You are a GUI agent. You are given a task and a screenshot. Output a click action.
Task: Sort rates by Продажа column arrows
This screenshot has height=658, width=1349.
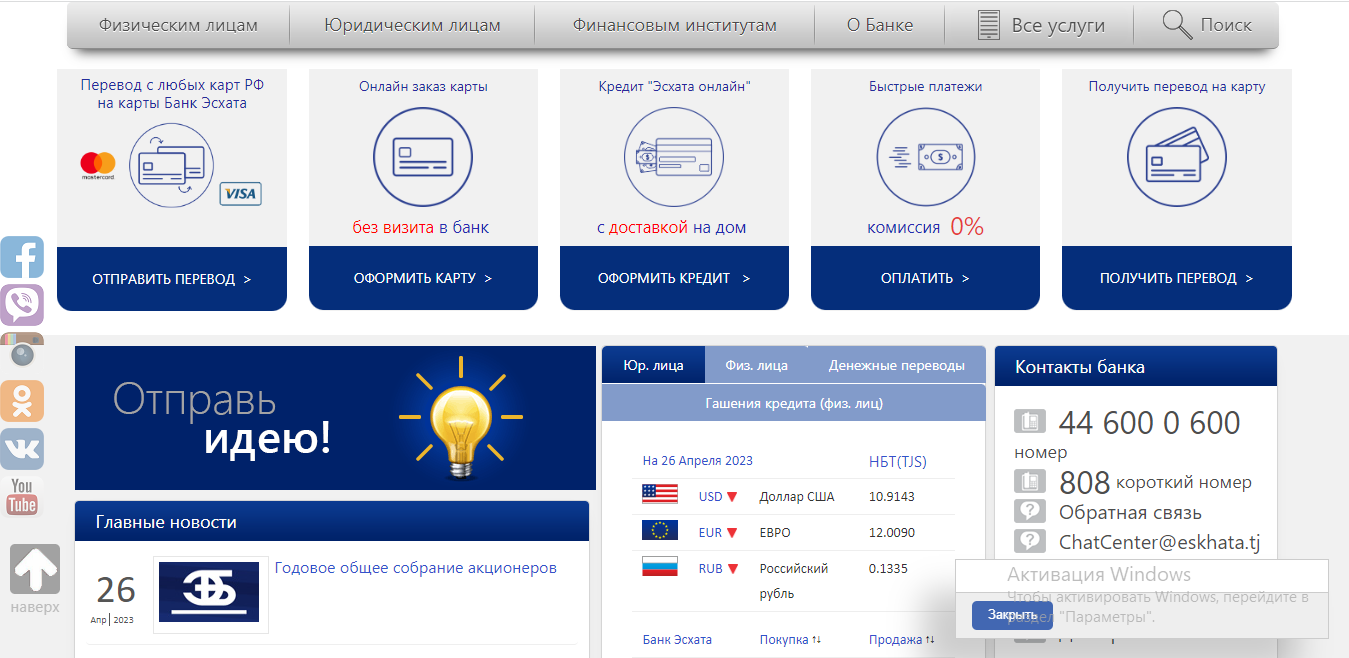click(x=930, y=640)
